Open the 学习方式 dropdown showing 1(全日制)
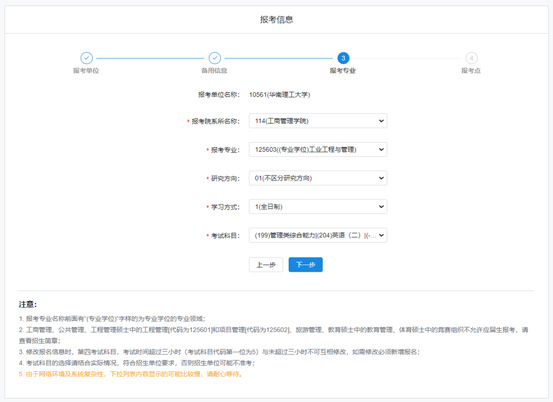The width and height of the screenshot is (553, 402). pos(318,207)
